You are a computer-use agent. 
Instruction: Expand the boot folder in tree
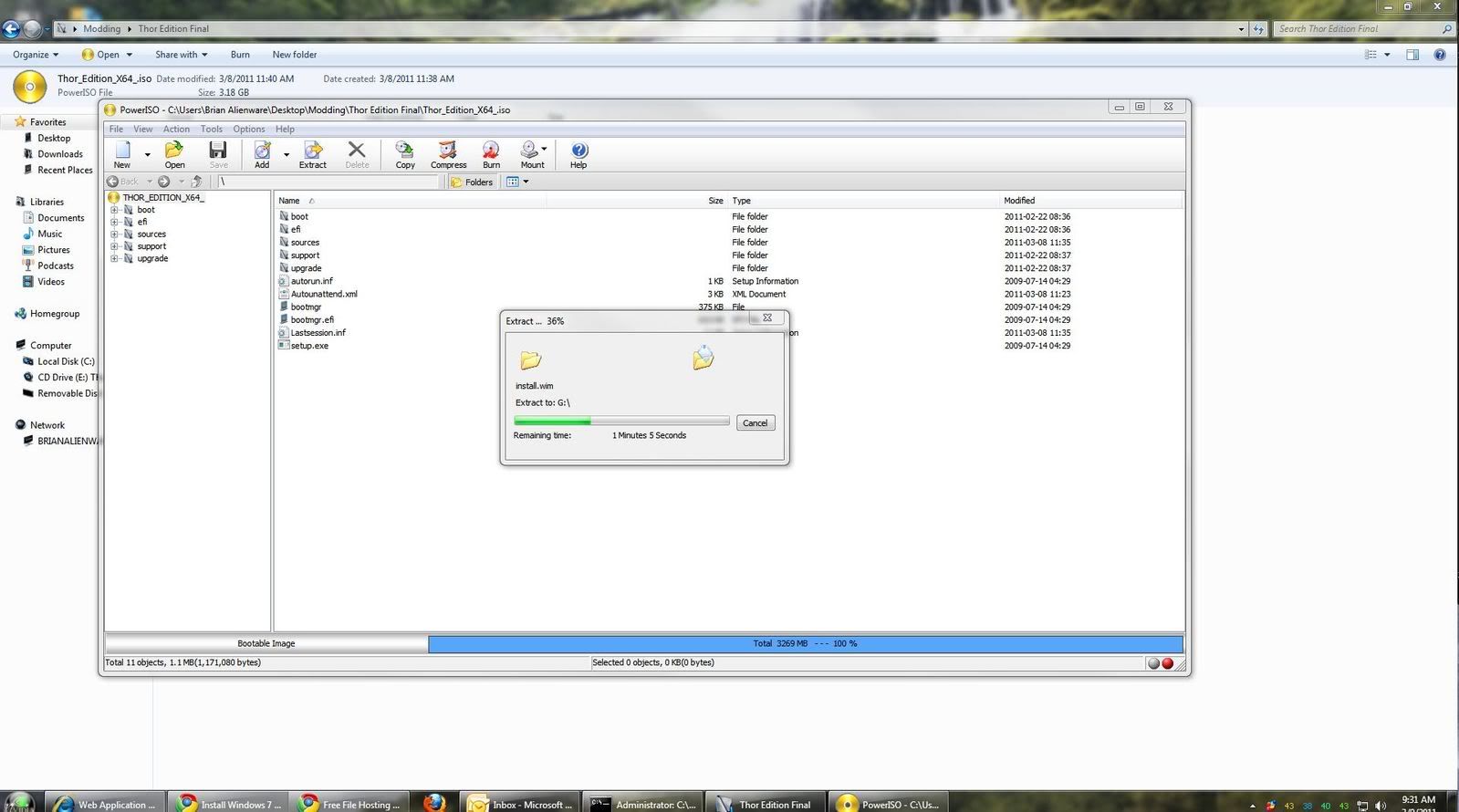(x=115, y=210)
